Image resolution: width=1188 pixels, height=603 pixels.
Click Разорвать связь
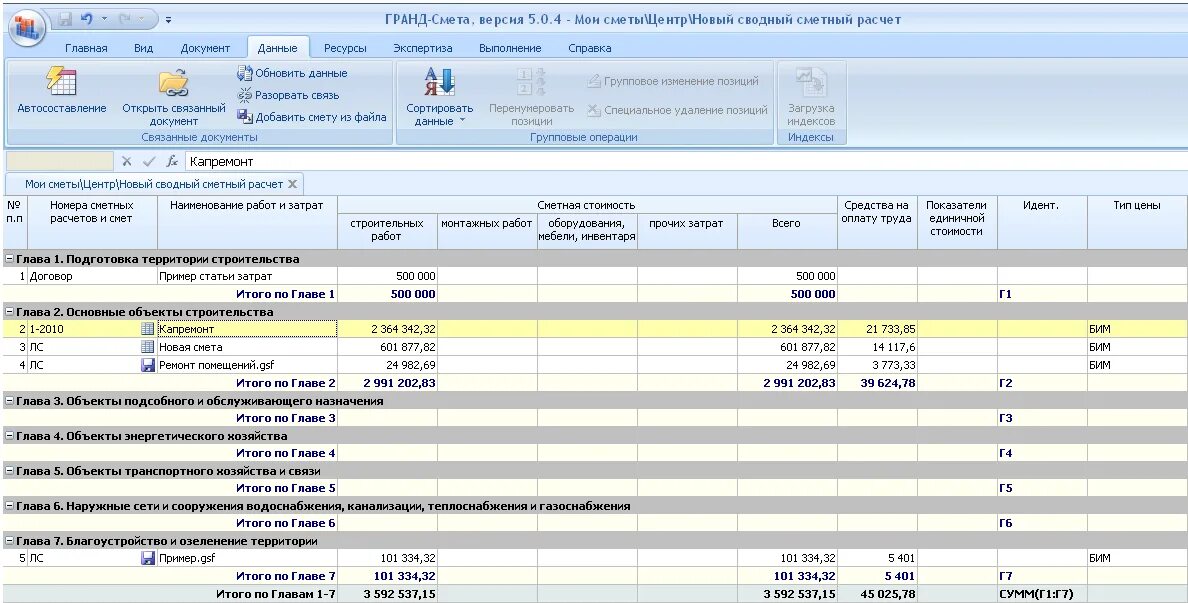[x=288, y=95]
